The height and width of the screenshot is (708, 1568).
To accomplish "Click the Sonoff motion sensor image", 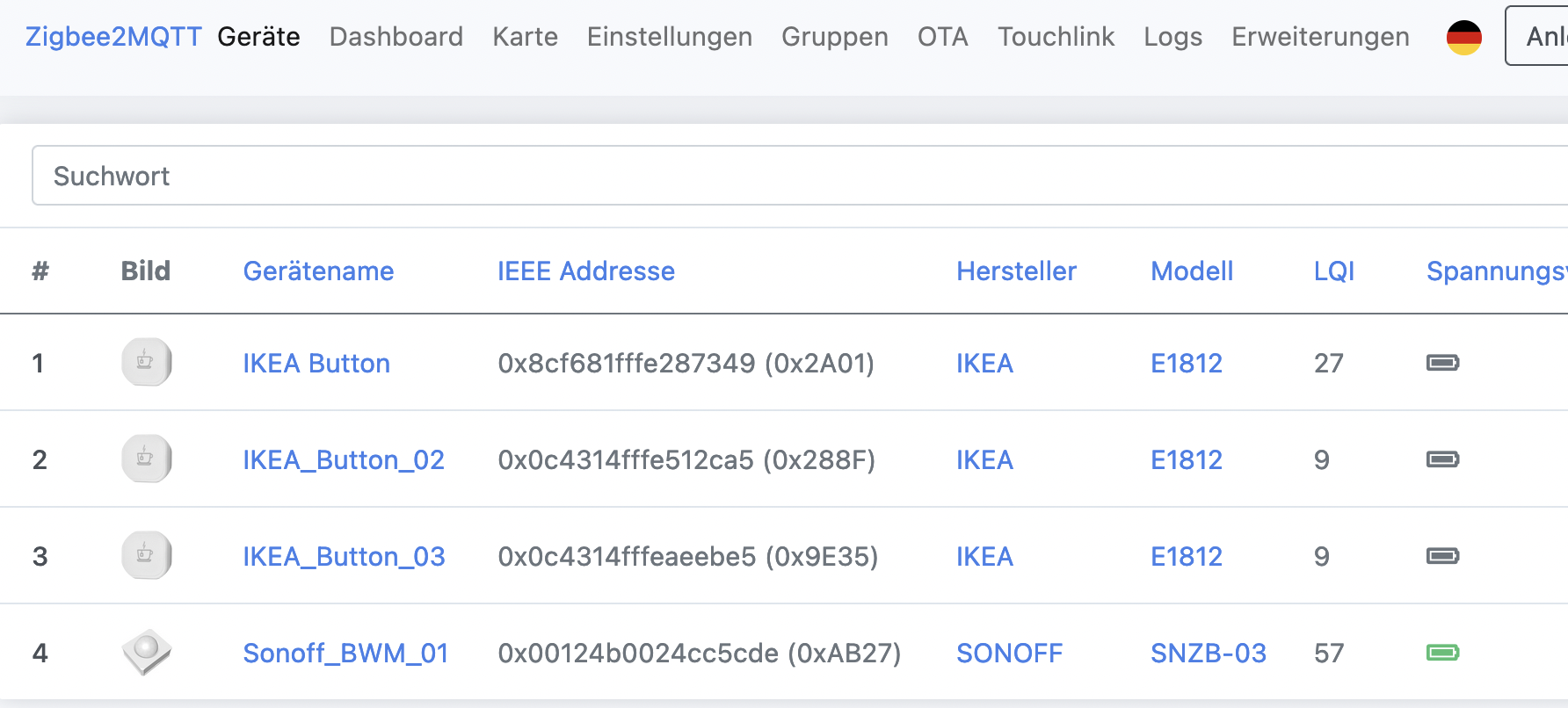I will click(x=146, y=652).
